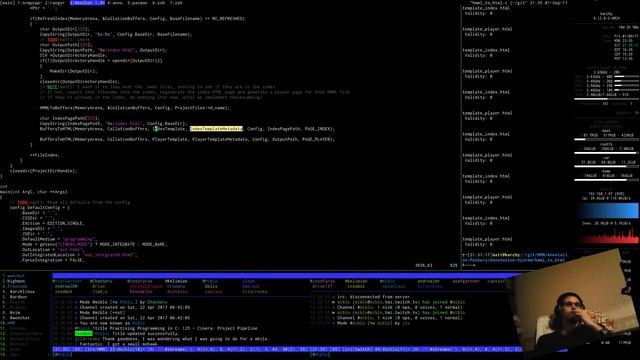Click nick Chambers in the nicklist

[x=101, y=281]
